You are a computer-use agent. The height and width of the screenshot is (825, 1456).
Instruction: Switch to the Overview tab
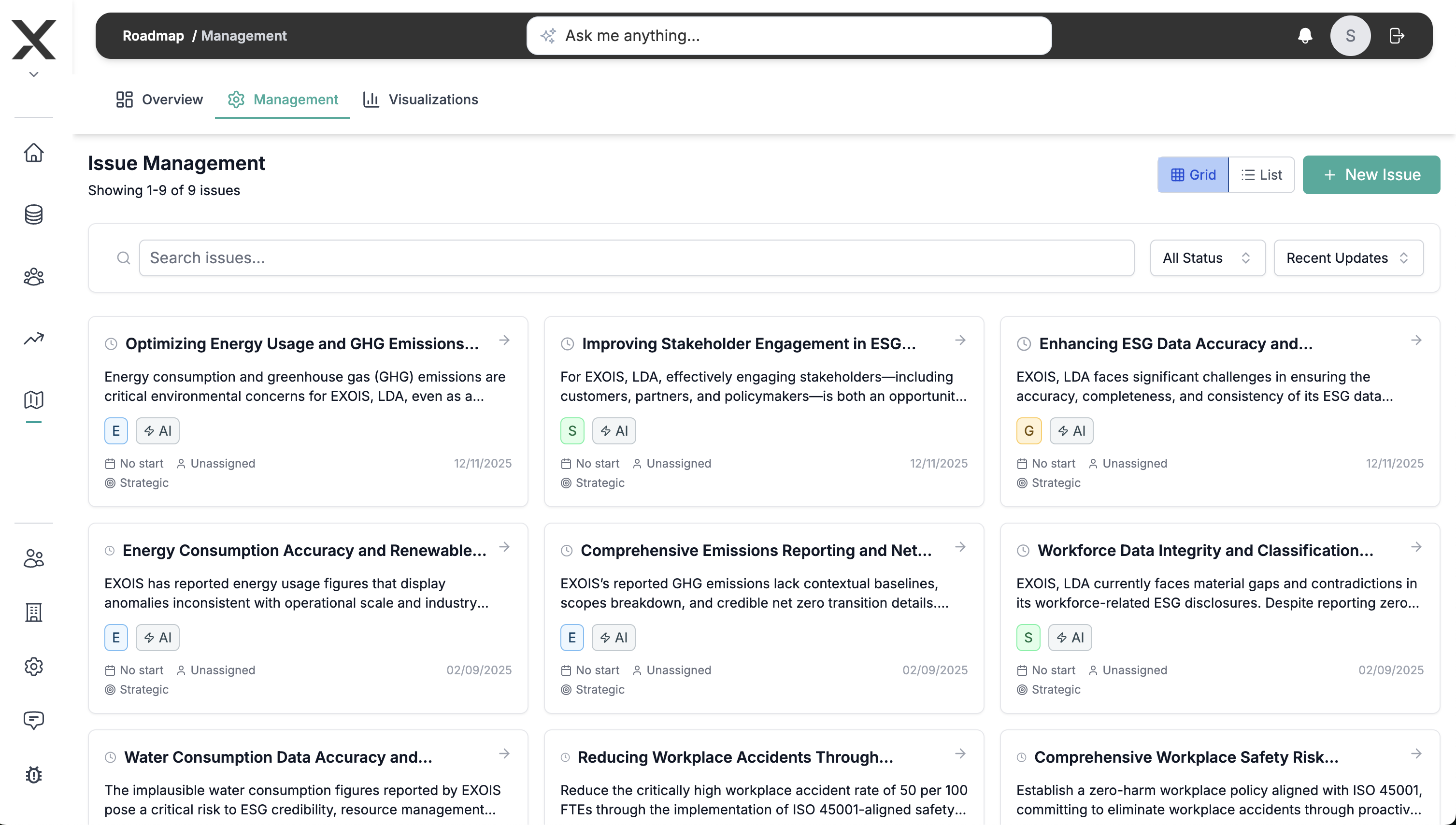(160, 100)
